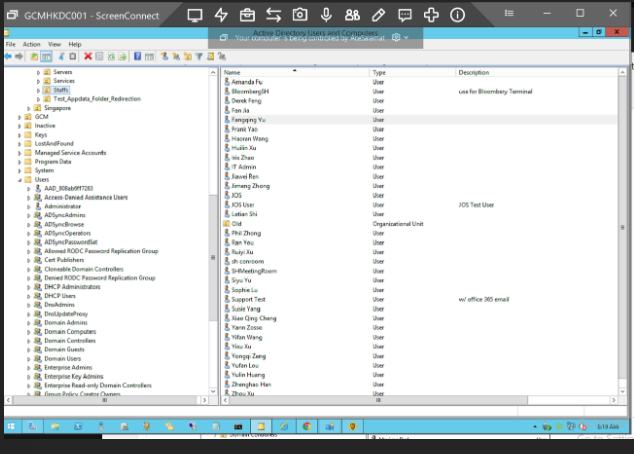The height and width of the screenshot is (454, 634).
Task: Click the Create new user toolbar icon
Action: pyautogui.click(x=164, y=56)
